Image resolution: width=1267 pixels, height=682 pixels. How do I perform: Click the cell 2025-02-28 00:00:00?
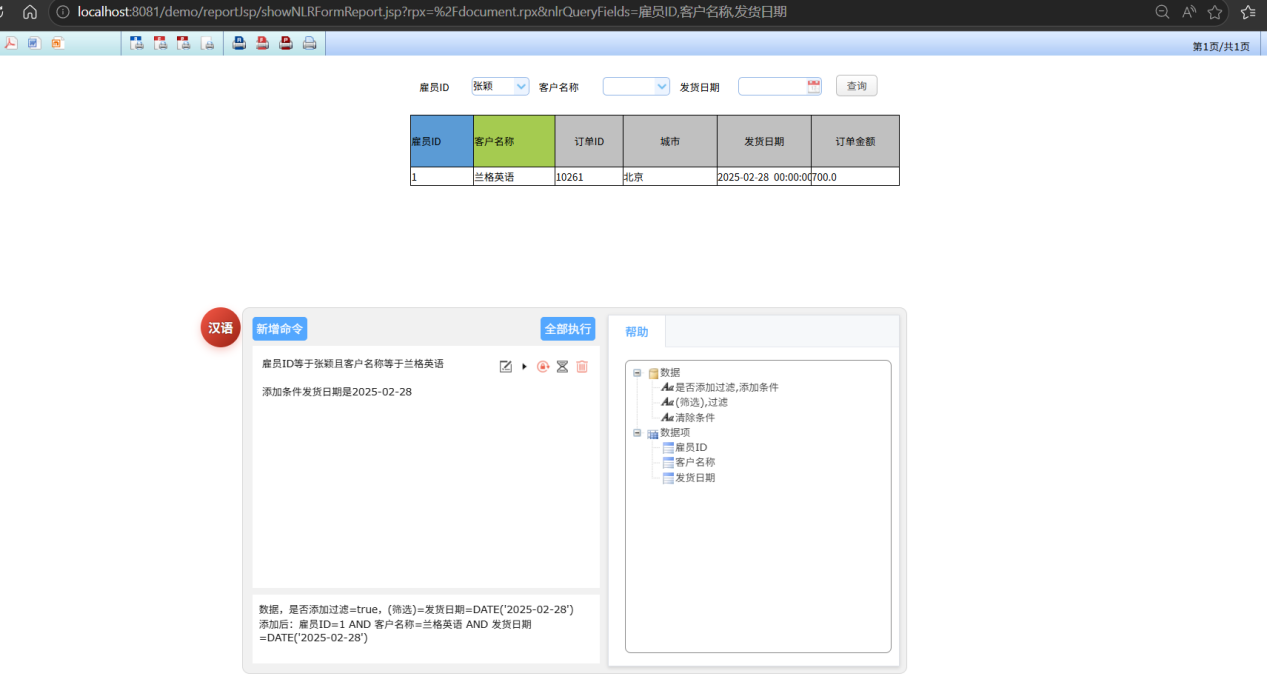764,176
